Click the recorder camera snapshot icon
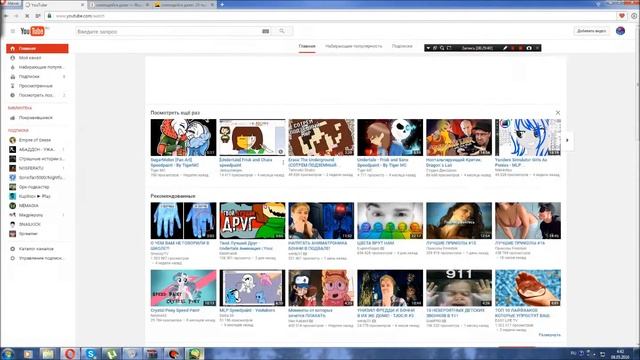Viewport: 640px width, 360px height. 529,48
